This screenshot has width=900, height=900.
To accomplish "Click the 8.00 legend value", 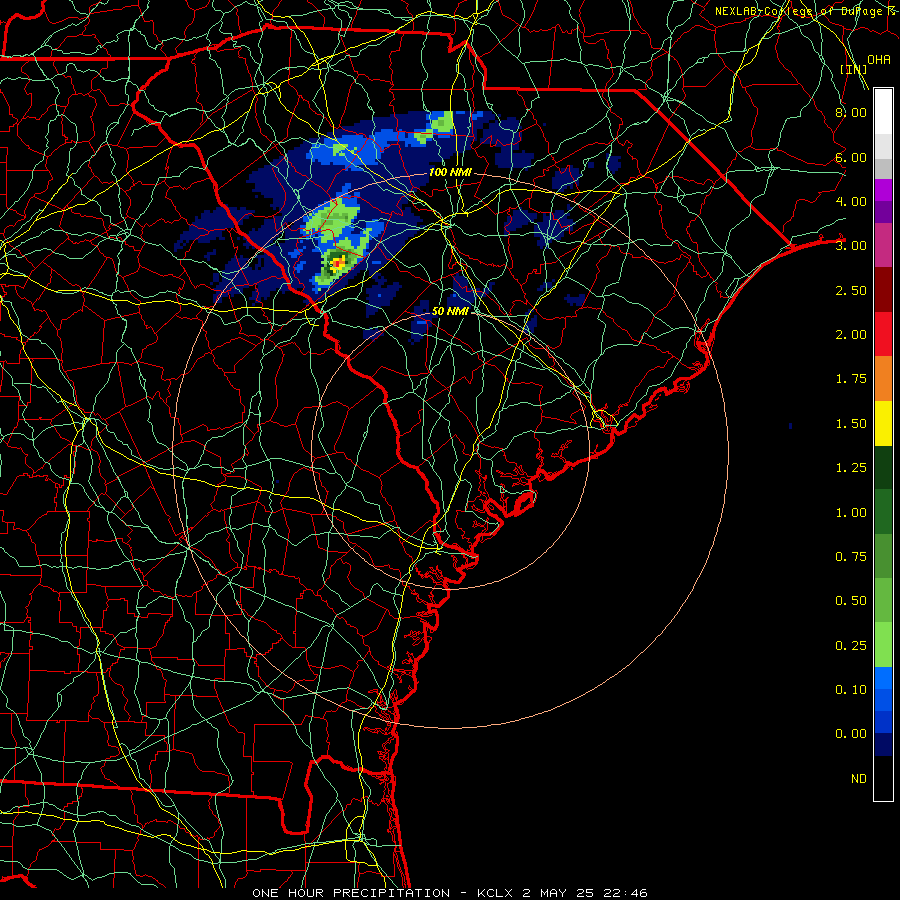I will (x=851, y=112).
